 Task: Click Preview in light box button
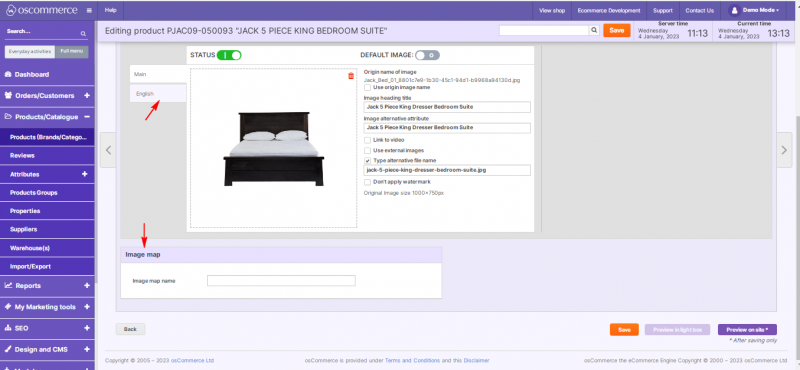tap(677, 330)
